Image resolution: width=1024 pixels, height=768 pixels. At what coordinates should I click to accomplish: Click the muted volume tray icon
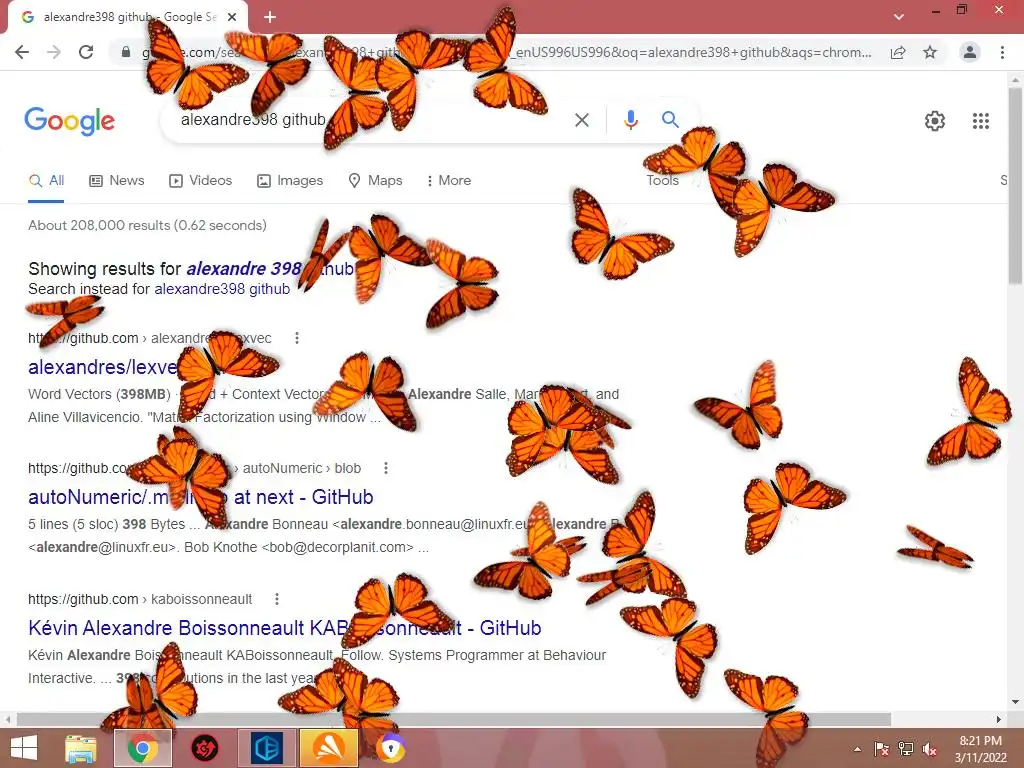click(x=930, y=749)
